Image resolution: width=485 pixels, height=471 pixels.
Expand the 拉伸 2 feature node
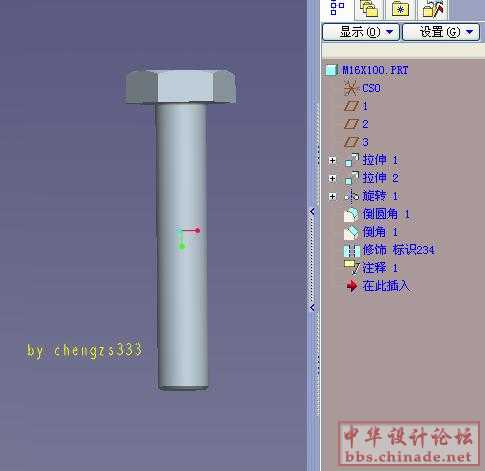tap(332, 178)
